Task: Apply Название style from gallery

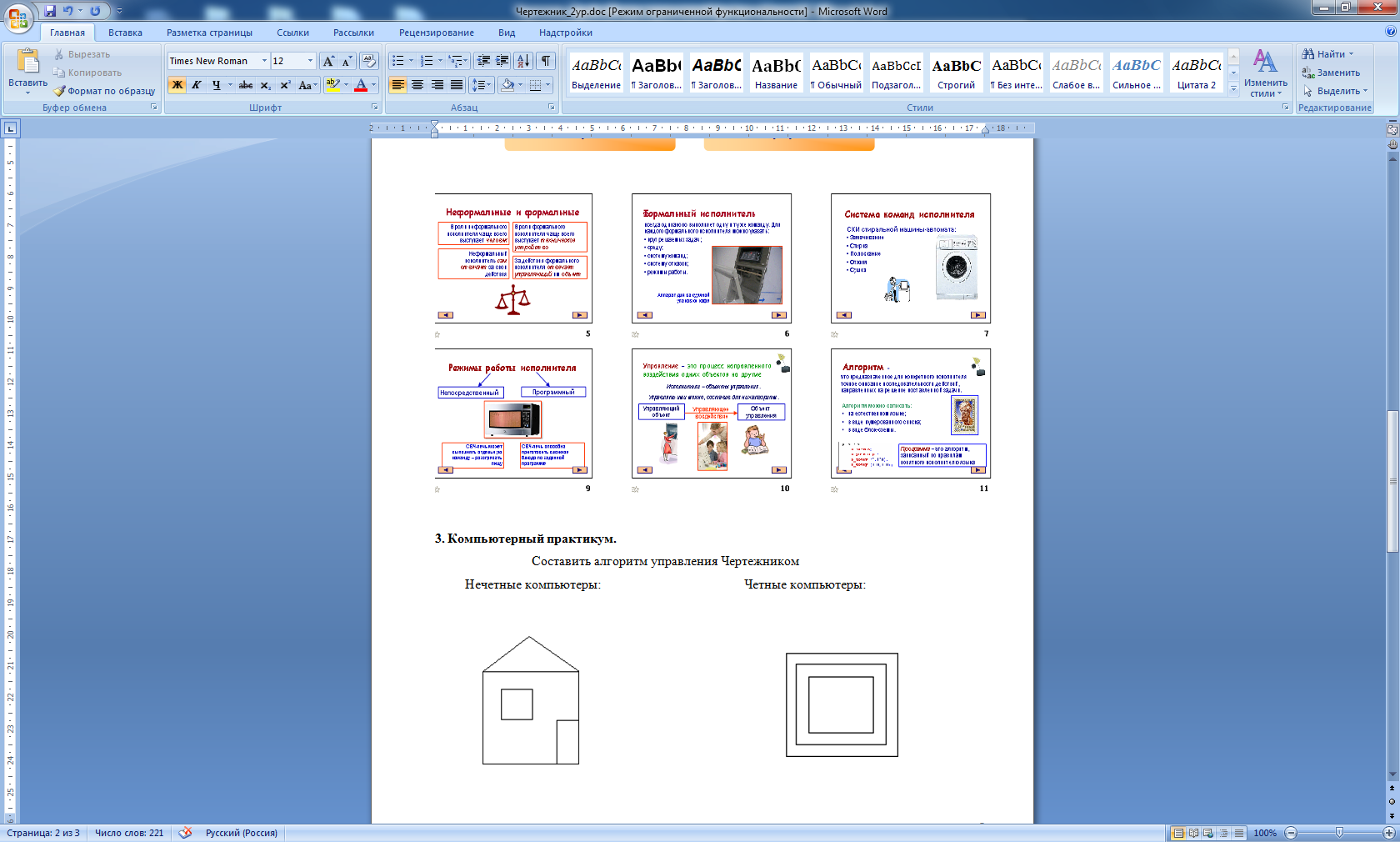Action: pyautogui.click(x=776, y=73)
